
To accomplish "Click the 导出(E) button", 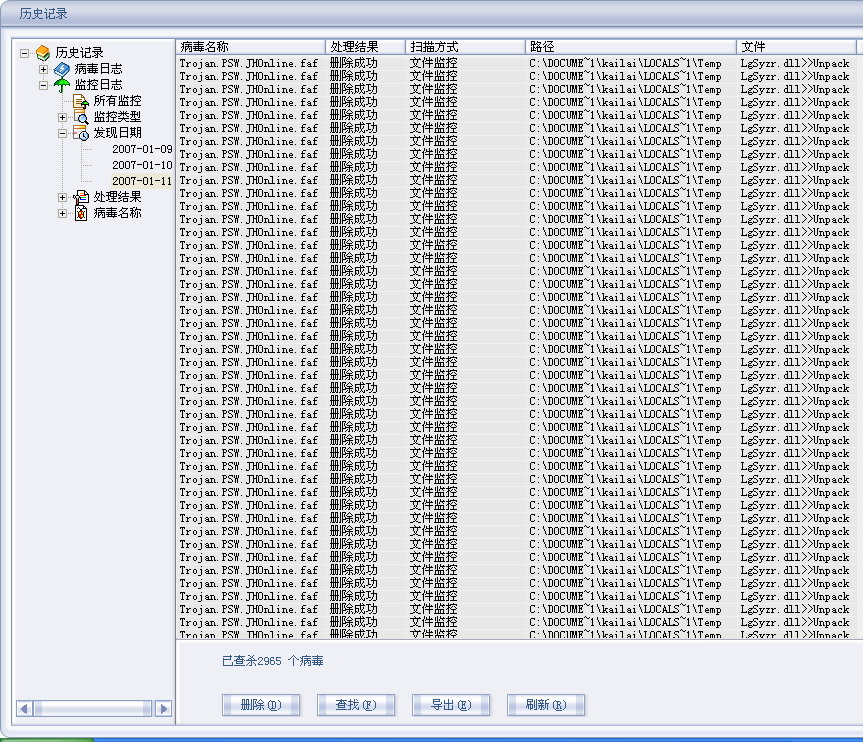I will (x=451, y=705).
